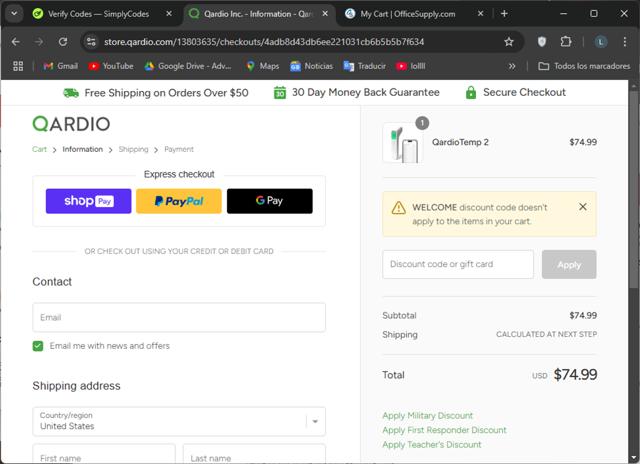Click the scrollbar down arrow
Screen dimensions: 640x464
tap(633, 458)
